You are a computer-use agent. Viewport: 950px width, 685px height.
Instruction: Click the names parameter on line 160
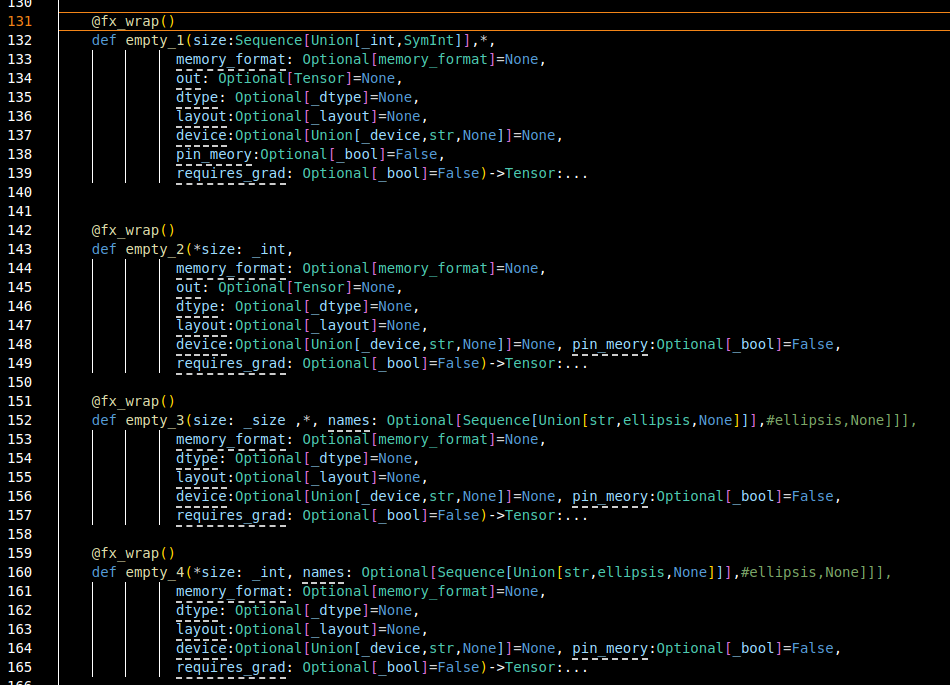(323, 572)
